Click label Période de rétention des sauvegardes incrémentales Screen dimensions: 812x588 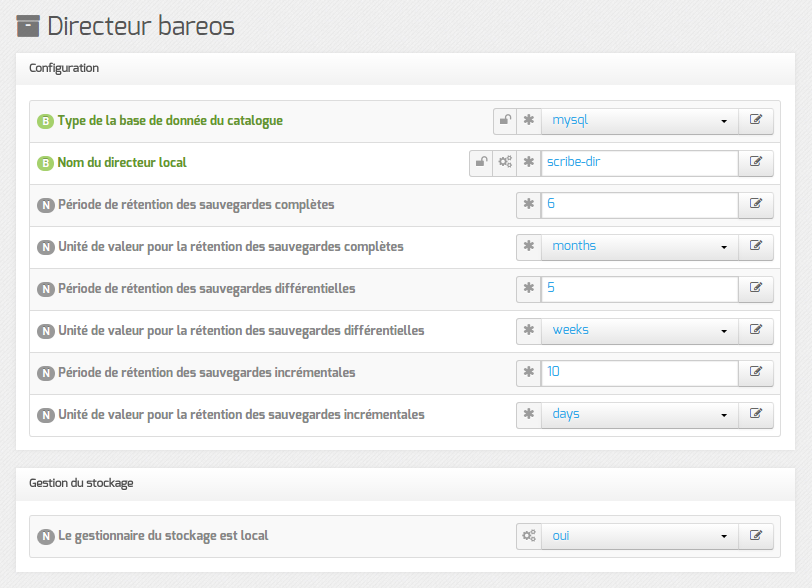pyautogui.click(x=207, y=372)
